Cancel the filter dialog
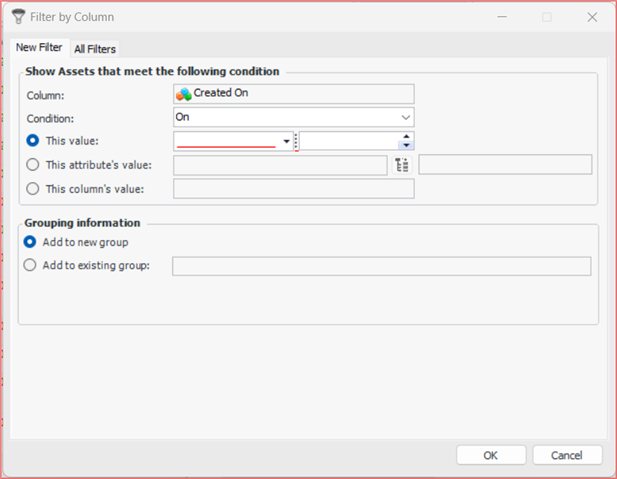The height and width of the screenshot is (479, 617). pos(567,455)
